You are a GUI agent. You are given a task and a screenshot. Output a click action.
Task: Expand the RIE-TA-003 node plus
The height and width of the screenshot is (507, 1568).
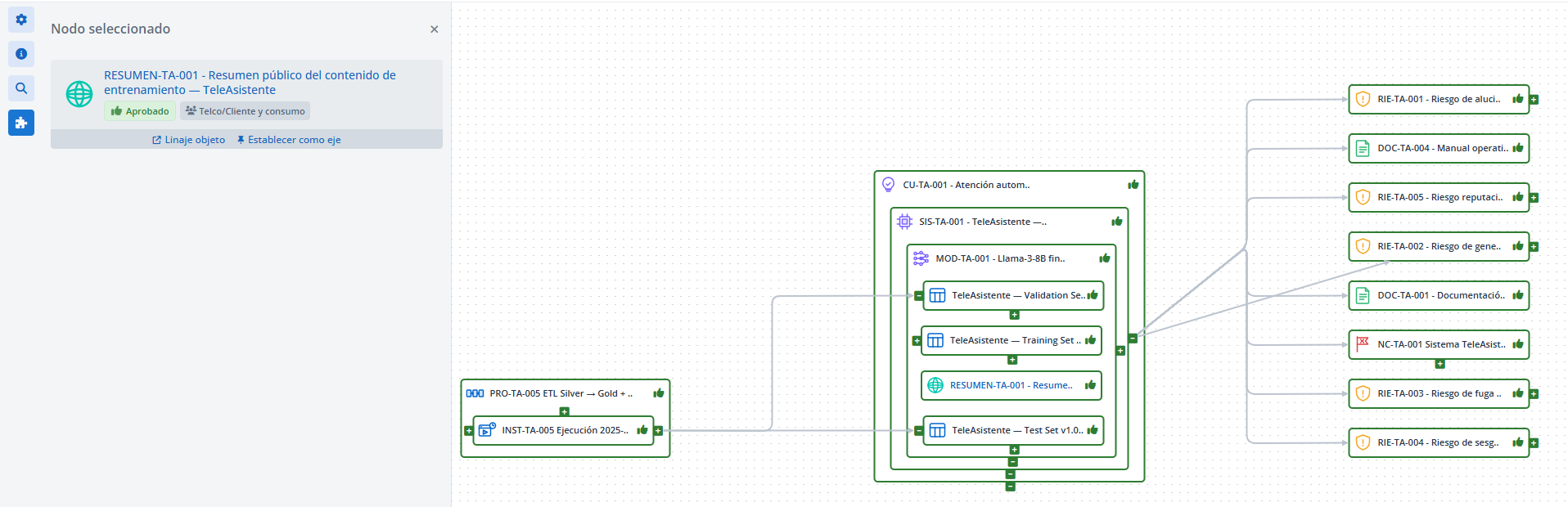(1534, 394)
